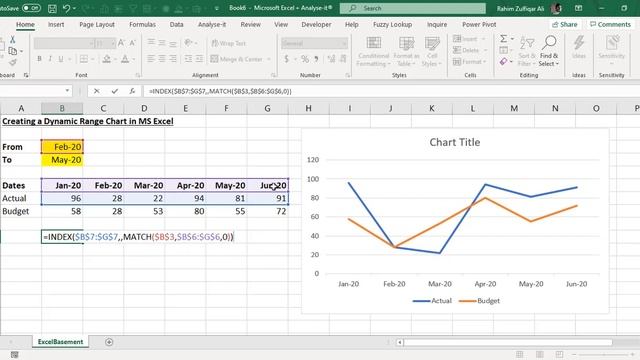This screenshot has width=640, height=360.
Task: Select the ExcelBasement sheet tab
Action: pos(60,342)
